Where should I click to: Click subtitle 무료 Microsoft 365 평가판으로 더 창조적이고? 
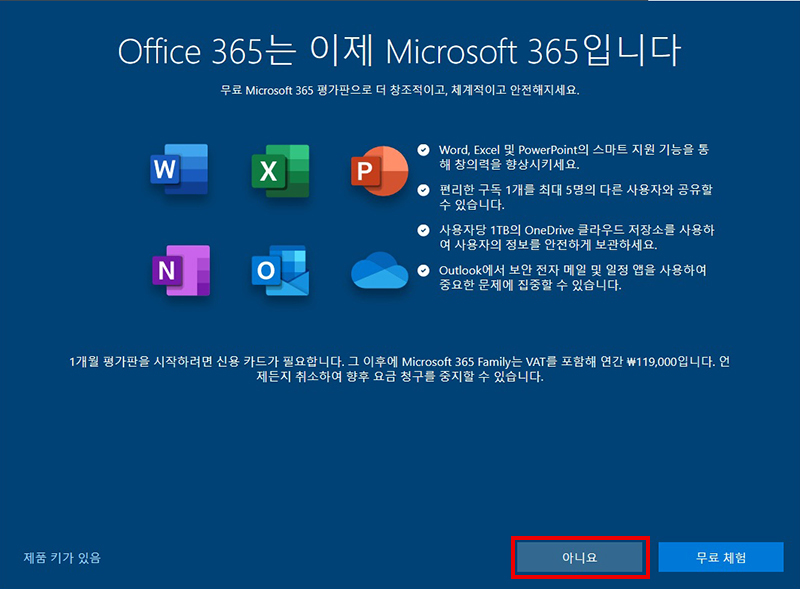pyautogui.click(x=399, y=90)
